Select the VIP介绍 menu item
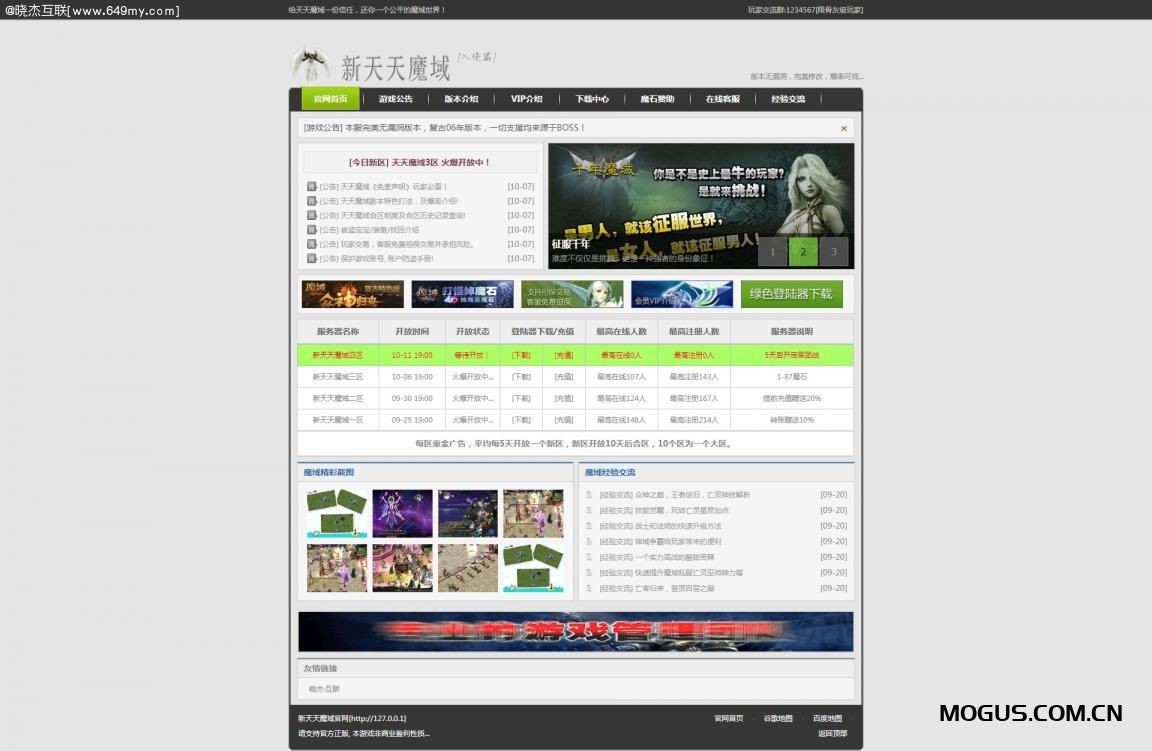This screenshot has width=1152, height=751. pyautogui.click(x=525, y=98)
